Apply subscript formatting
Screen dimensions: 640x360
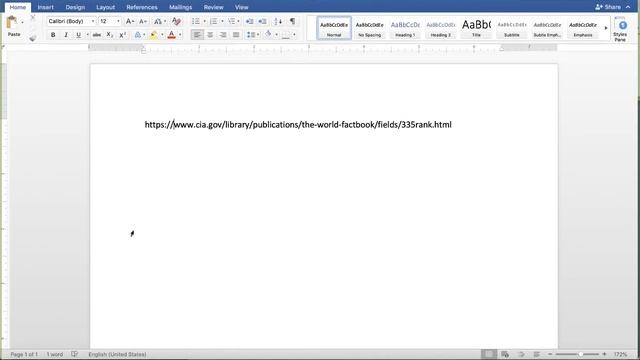point(109,35)
